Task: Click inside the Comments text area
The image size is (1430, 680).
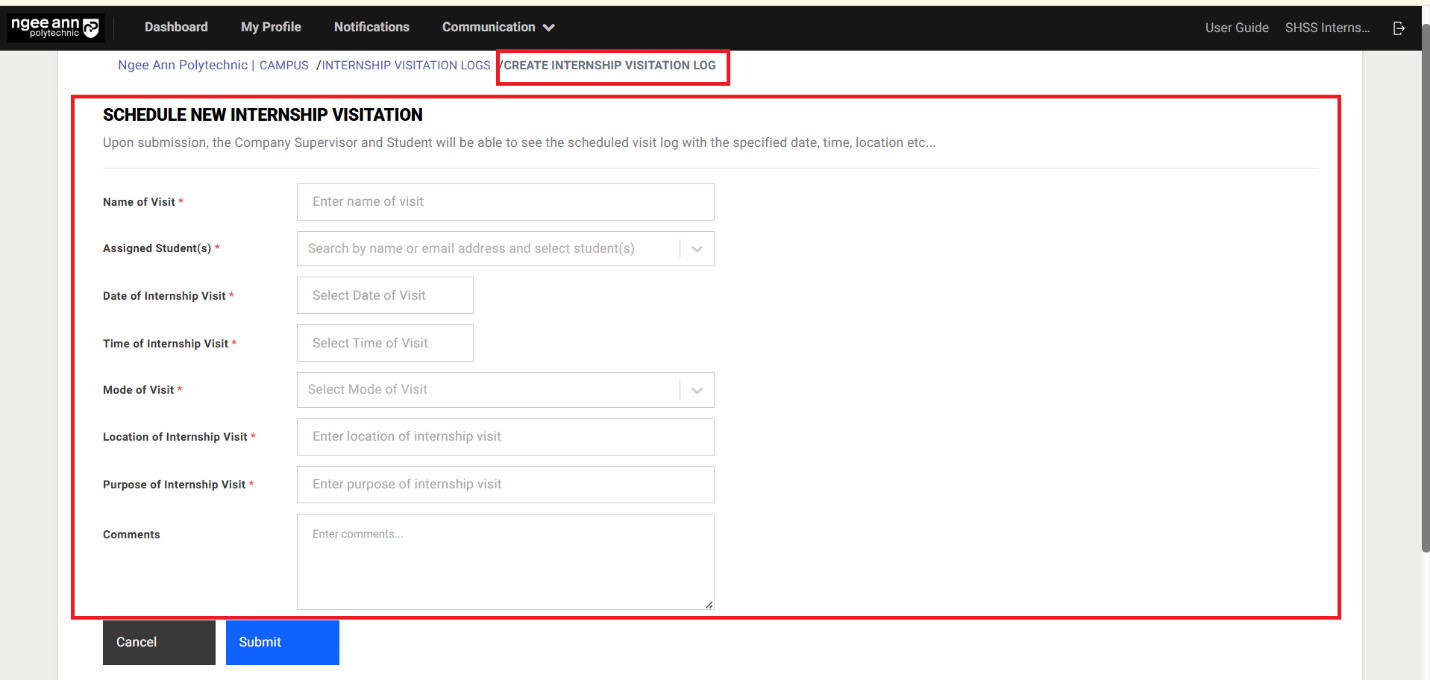Action: coord(505,562)
